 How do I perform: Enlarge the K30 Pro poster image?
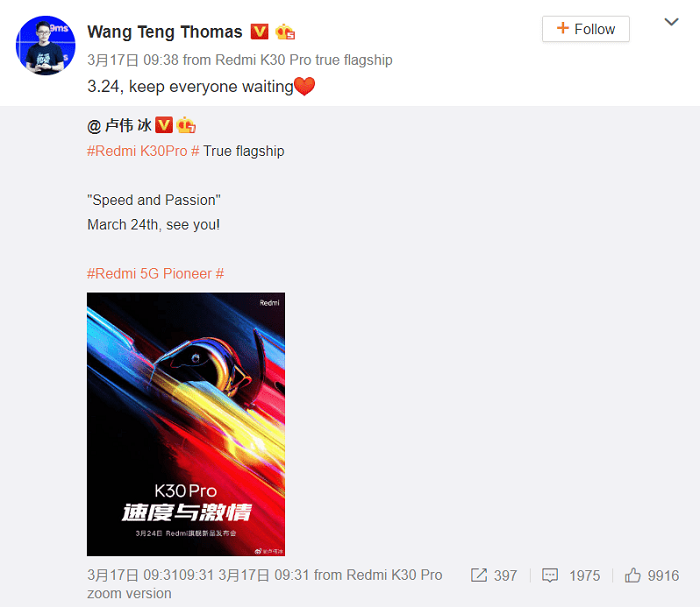[186, 424]
